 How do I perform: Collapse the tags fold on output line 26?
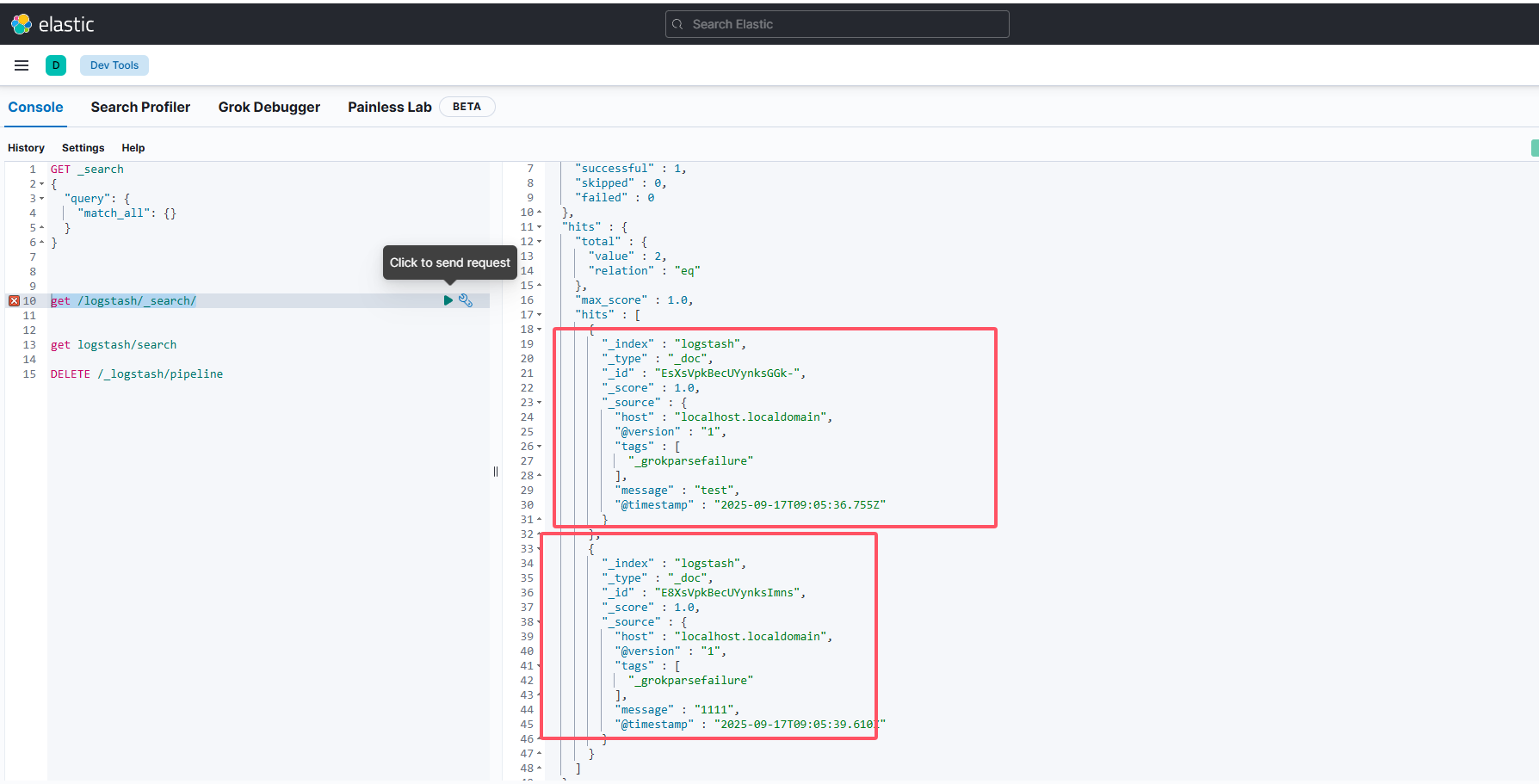tap(540, 447)
